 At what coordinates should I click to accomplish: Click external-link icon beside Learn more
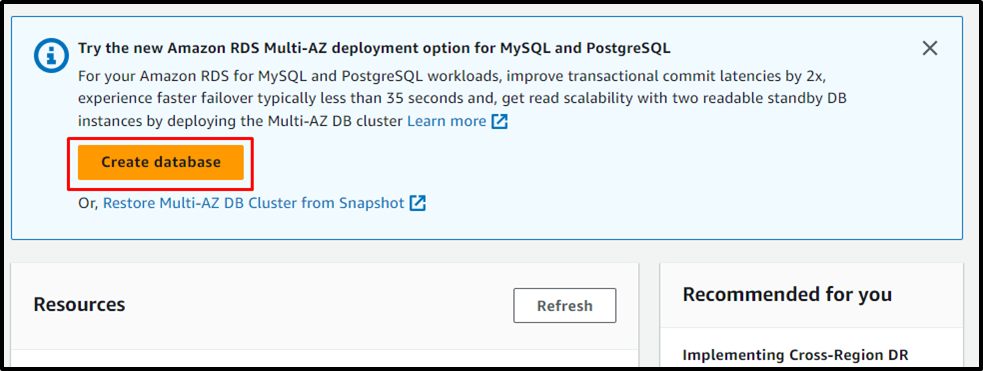pos(499,122)
